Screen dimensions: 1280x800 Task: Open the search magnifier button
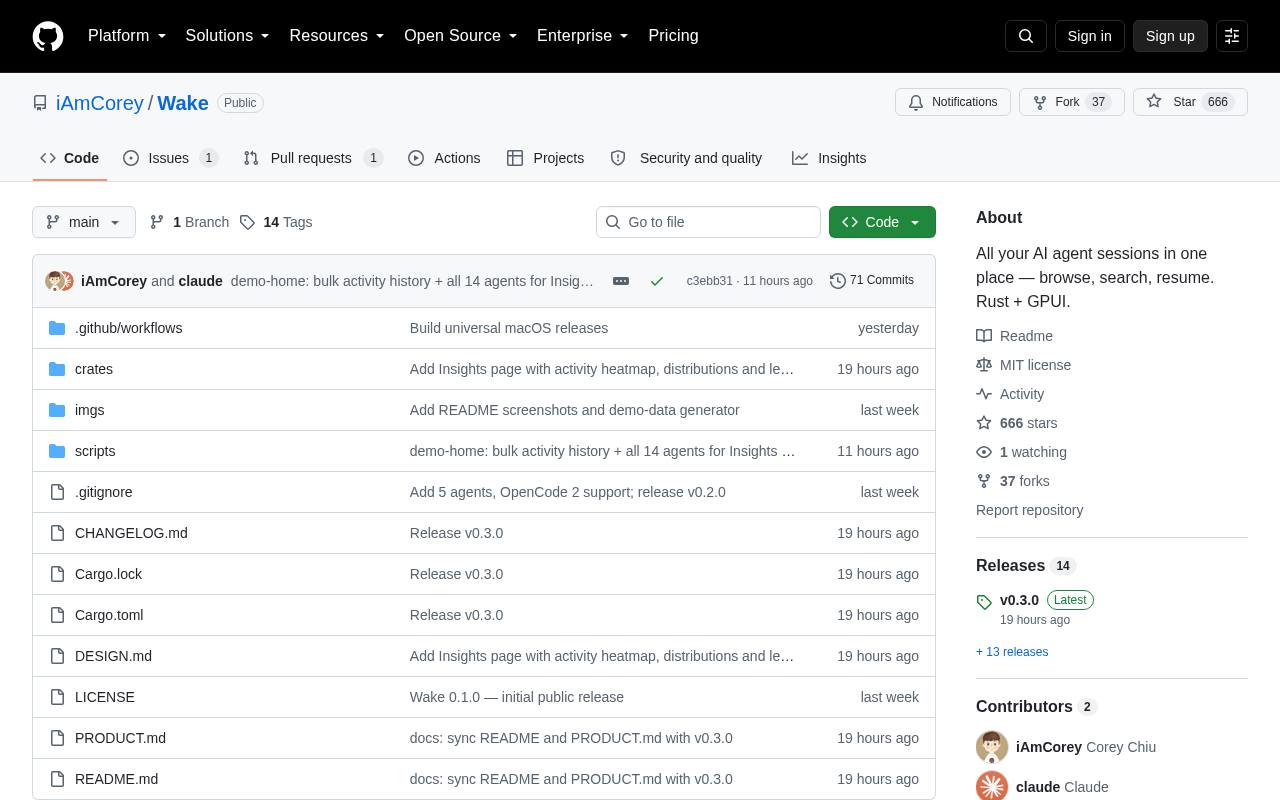tap(1026, 36)
